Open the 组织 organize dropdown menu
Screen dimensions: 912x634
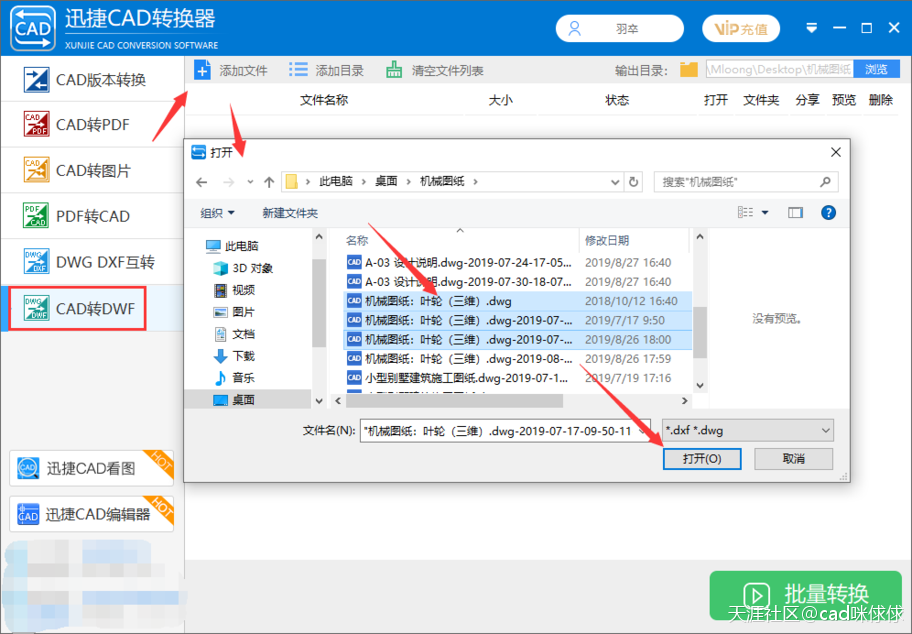(x=217, y=213)
